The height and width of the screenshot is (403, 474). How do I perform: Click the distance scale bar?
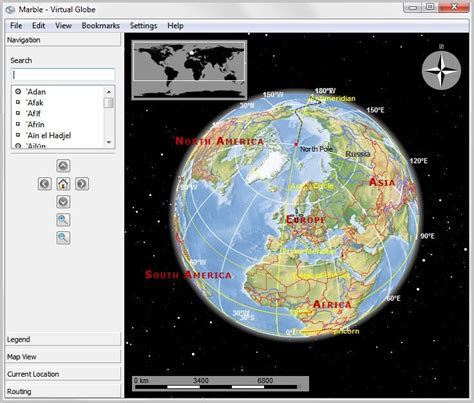coord(220,384)
